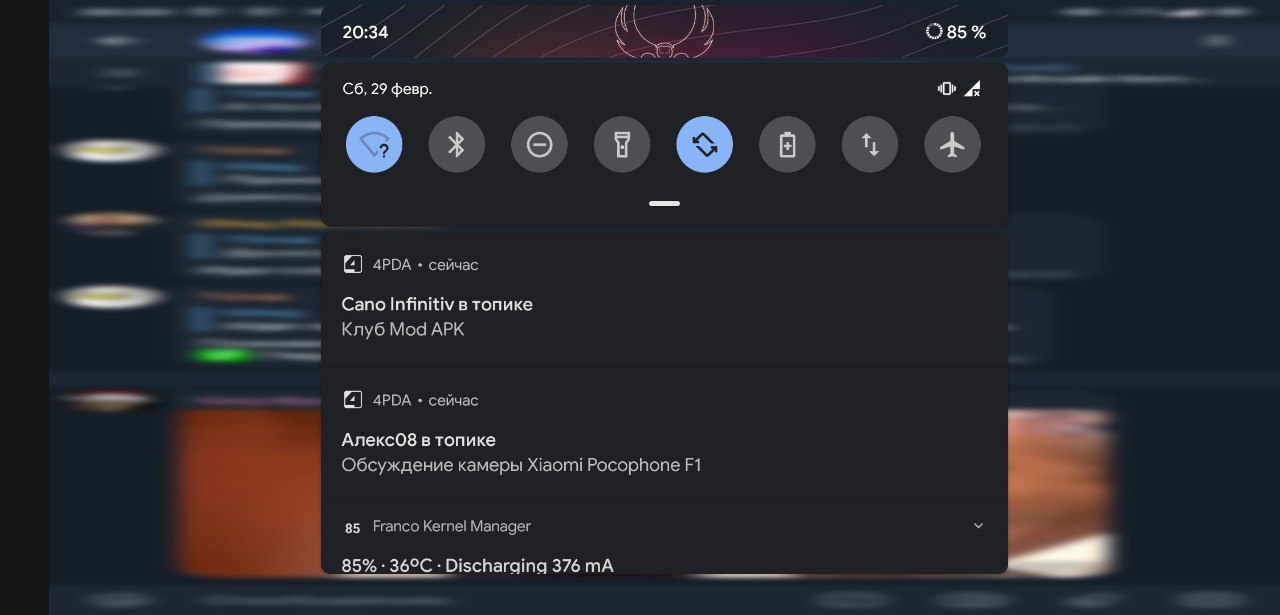Toggle the mobile data arrows tile

pos(870,145)
